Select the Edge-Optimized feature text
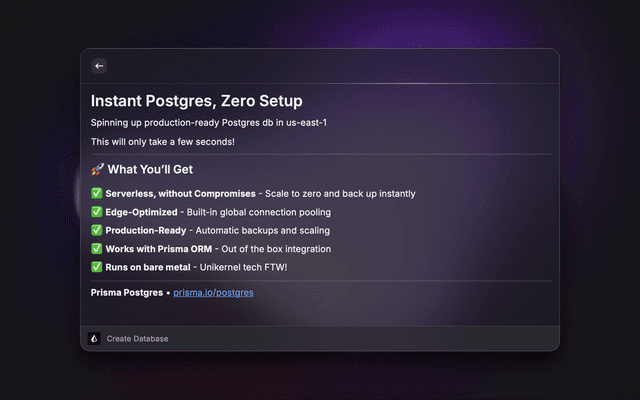This screenshot has width=640, height=400. (x=143, y=212)
